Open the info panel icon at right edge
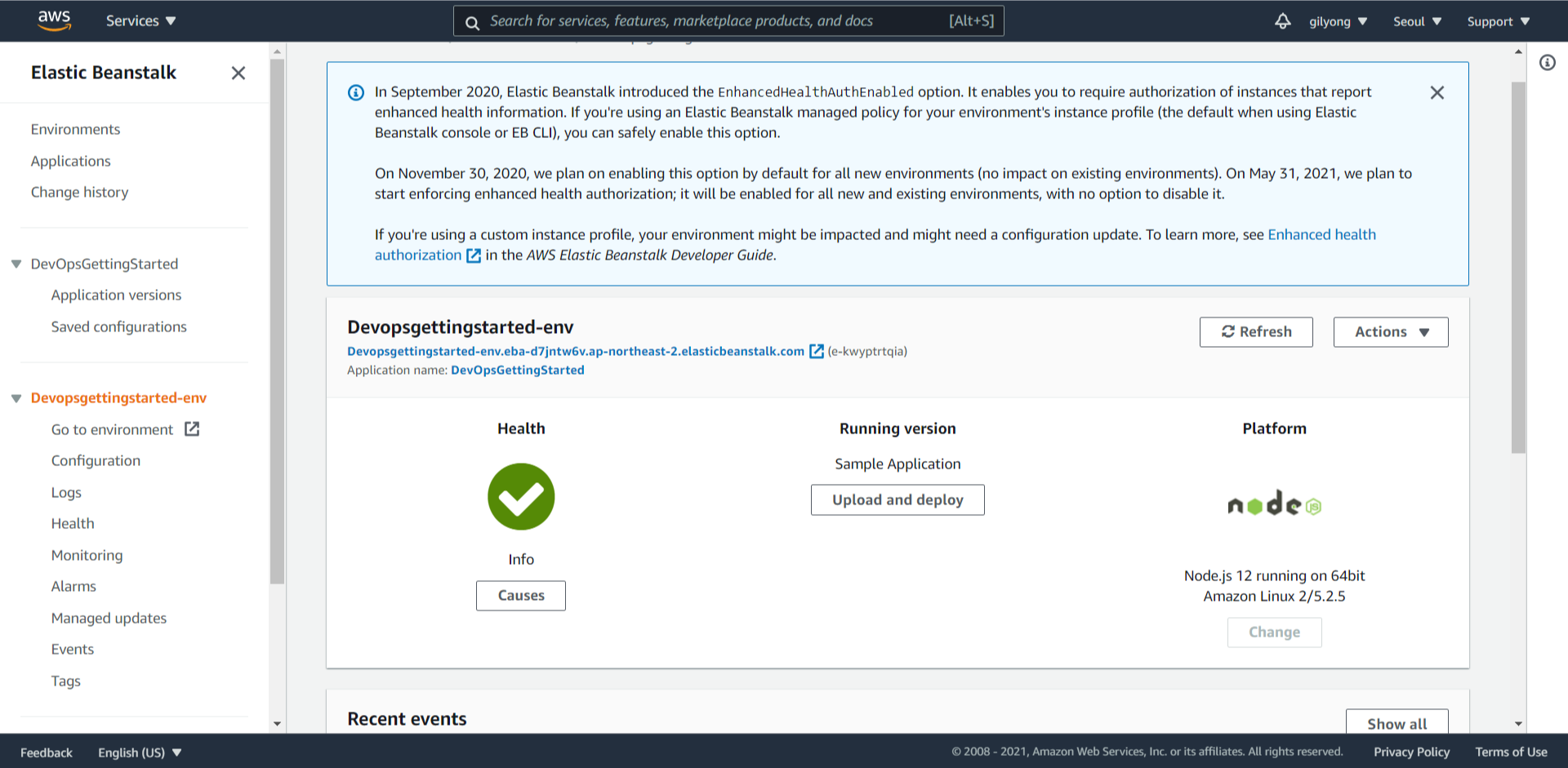The image size is (1568, 768). click(1548, 63)
